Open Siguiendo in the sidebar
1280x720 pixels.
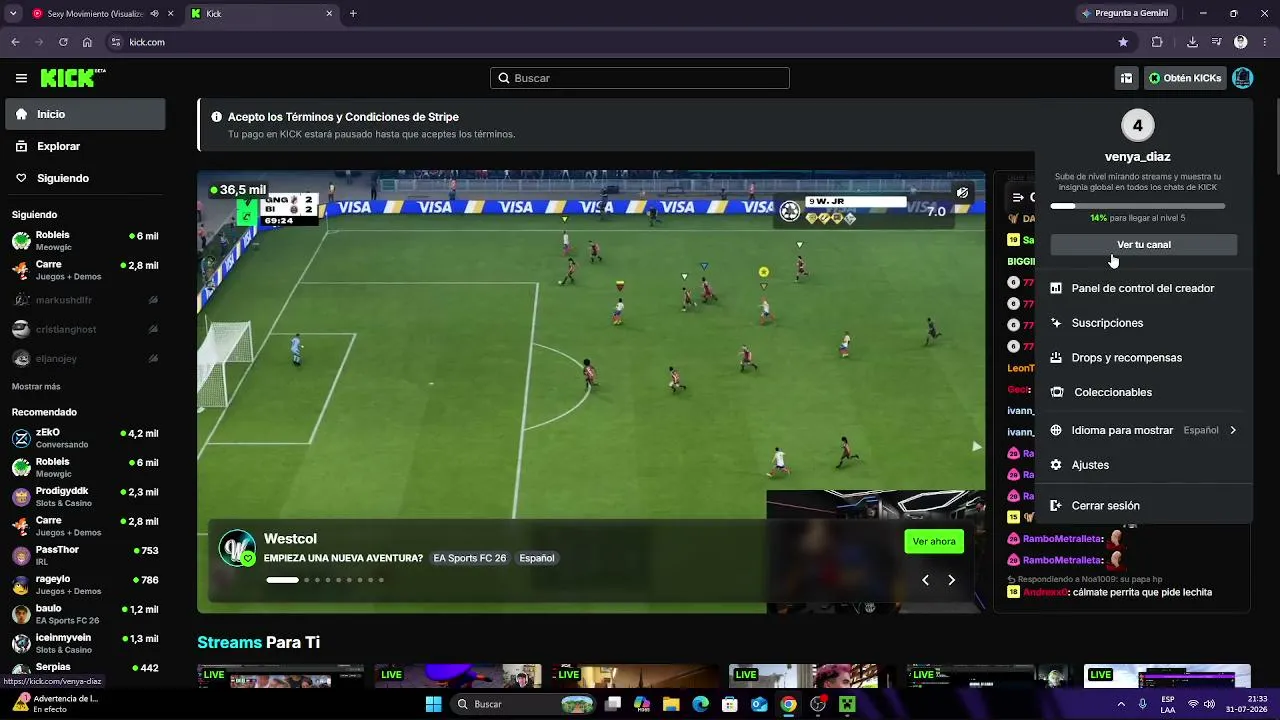pos(85,178)
